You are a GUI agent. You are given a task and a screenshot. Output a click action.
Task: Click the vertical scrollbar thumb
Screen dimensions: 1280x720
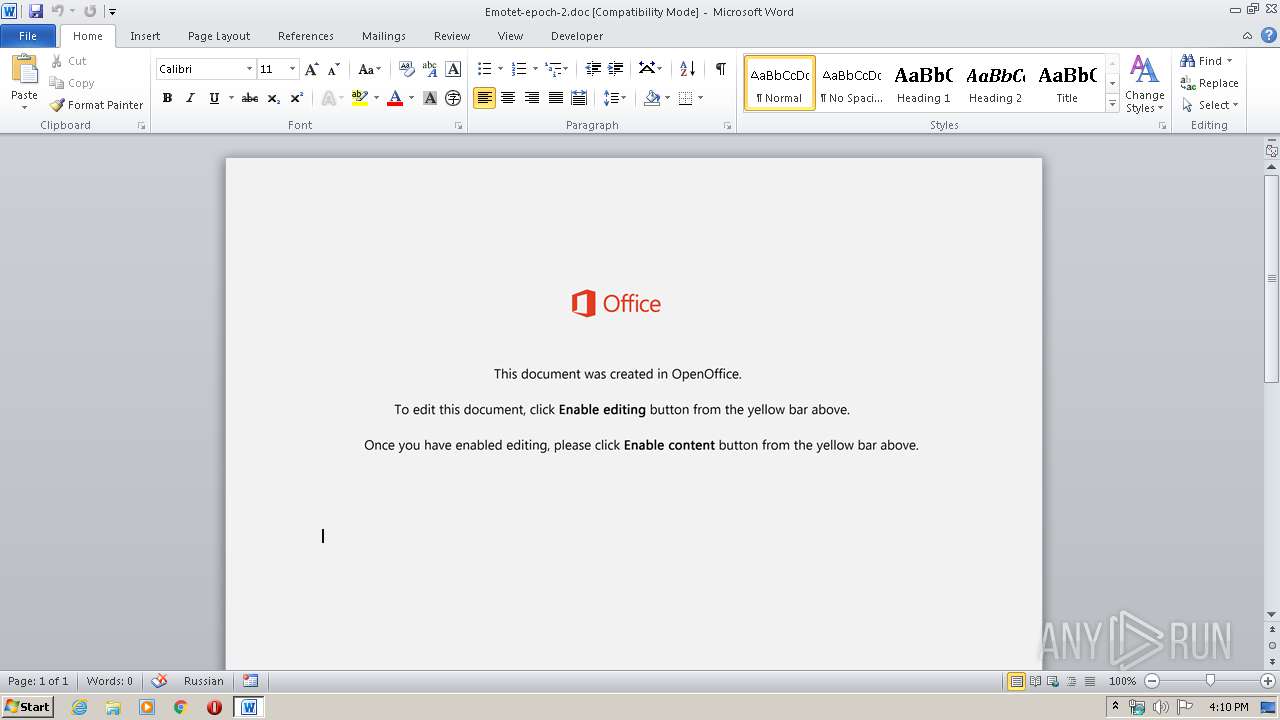(1272, 277)
